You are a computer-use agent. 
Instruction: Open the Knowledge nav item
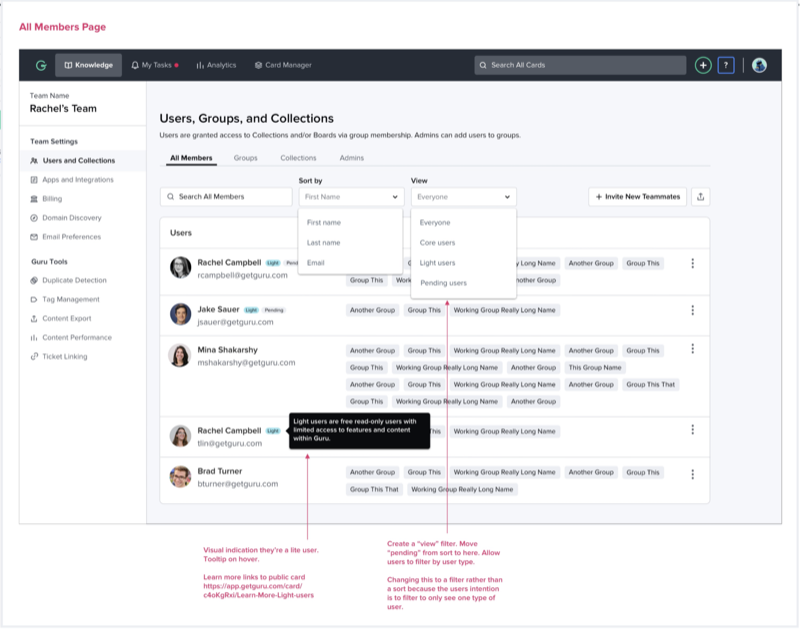coord(88,65)
